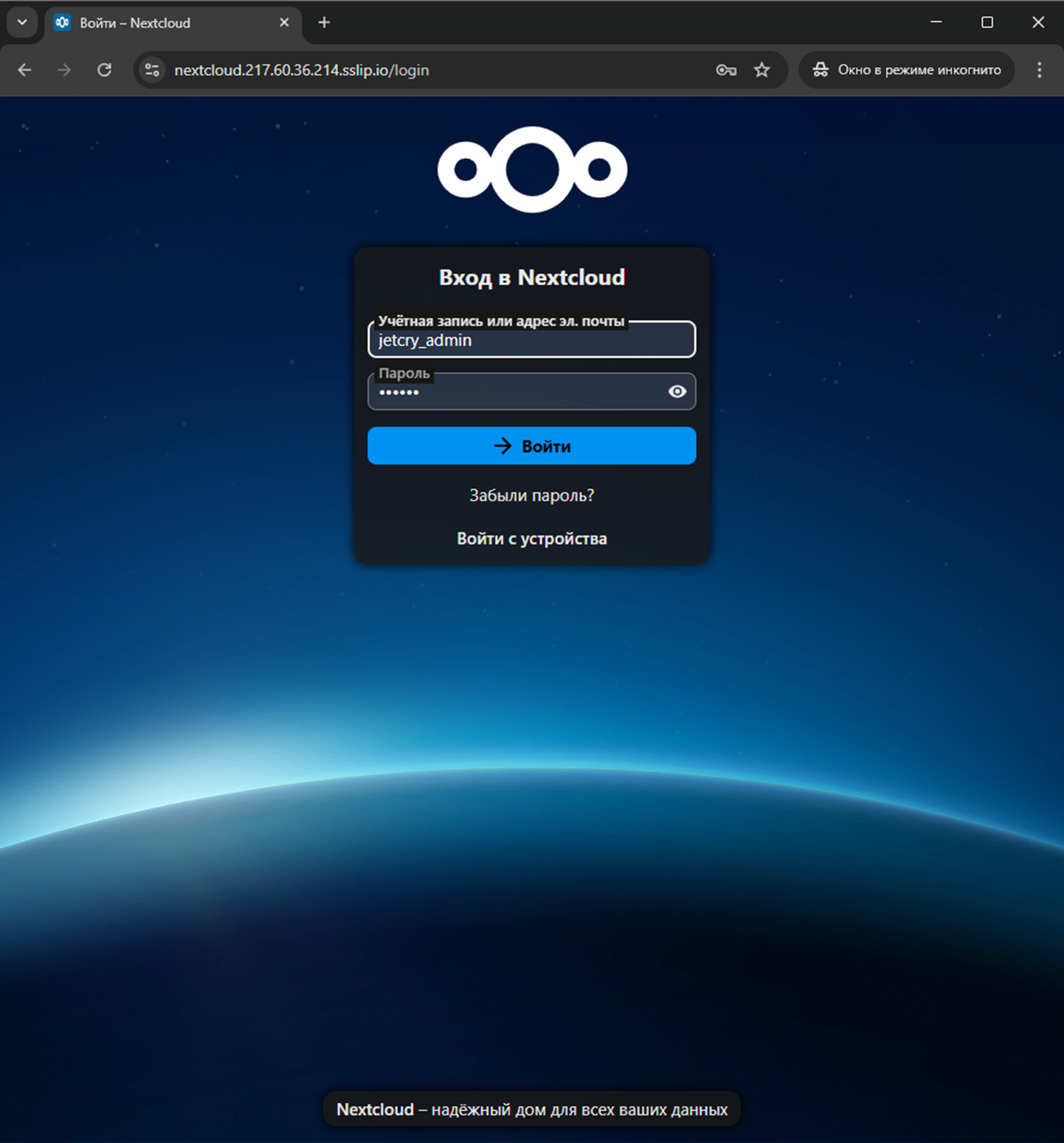This screenshot has height=1143, width=1064.
Task: Click the Войти login button
Action: 532,445
